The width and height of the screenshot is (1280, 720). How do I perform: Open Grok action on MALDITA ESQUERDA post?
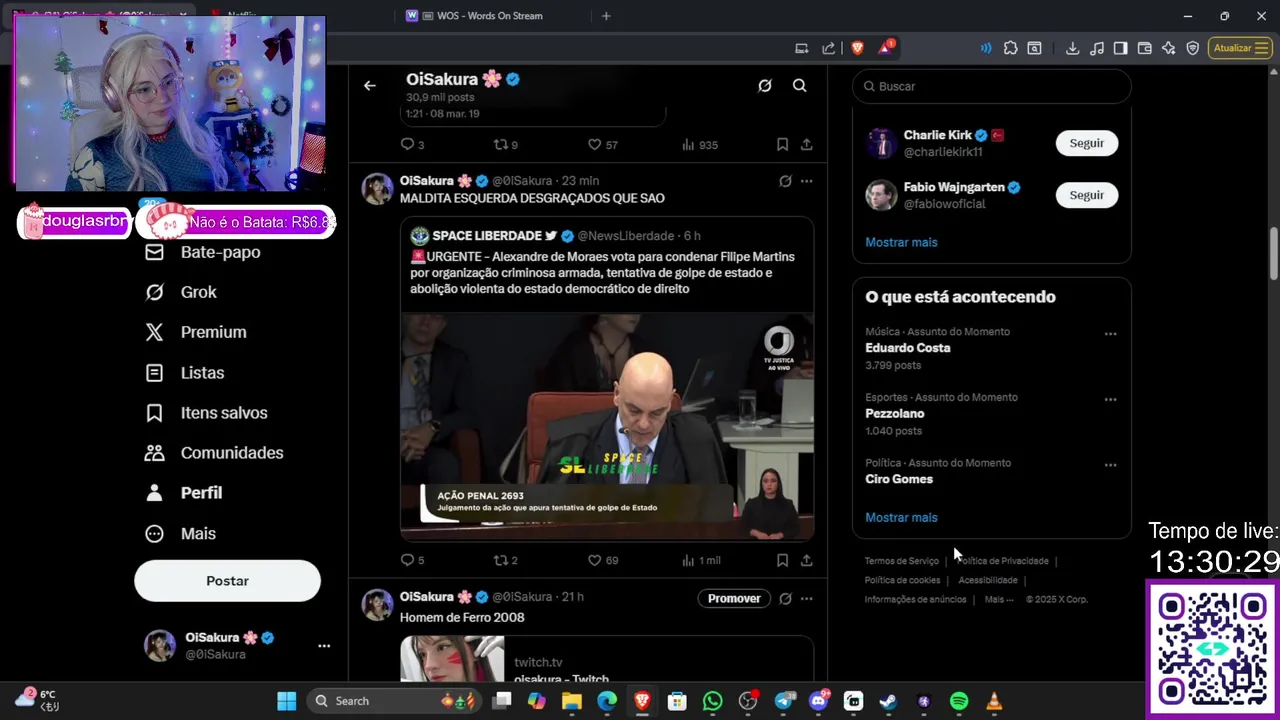coord(785,181)
